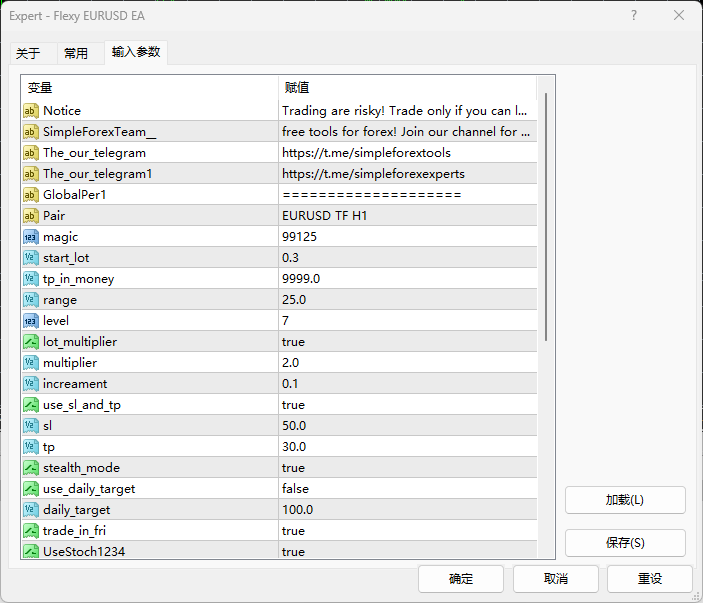Select the multiplier value 2.0 field

point(408,363)
